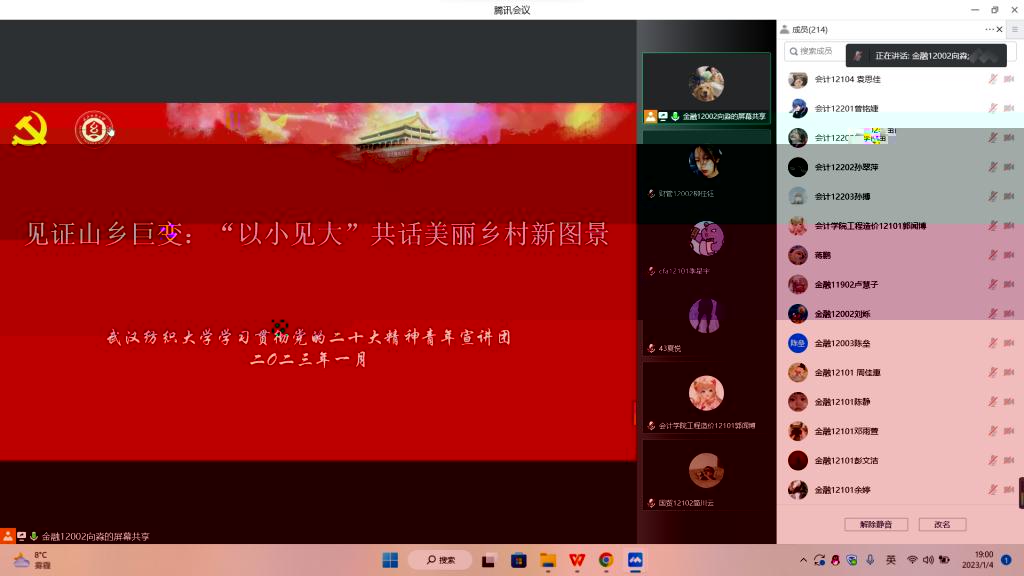Select member 金融12002刘烁 in the list

tap(841, 314)
